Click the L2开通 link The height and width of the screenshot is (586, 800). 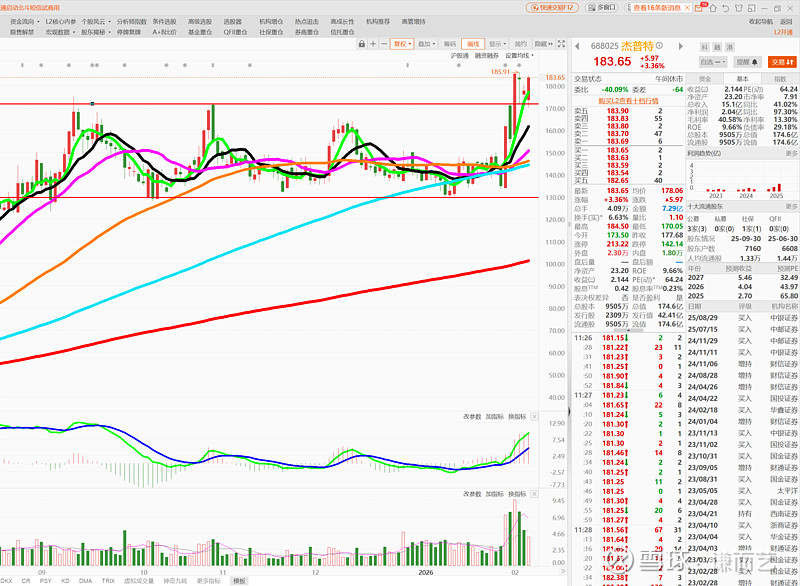coord(784,32)
